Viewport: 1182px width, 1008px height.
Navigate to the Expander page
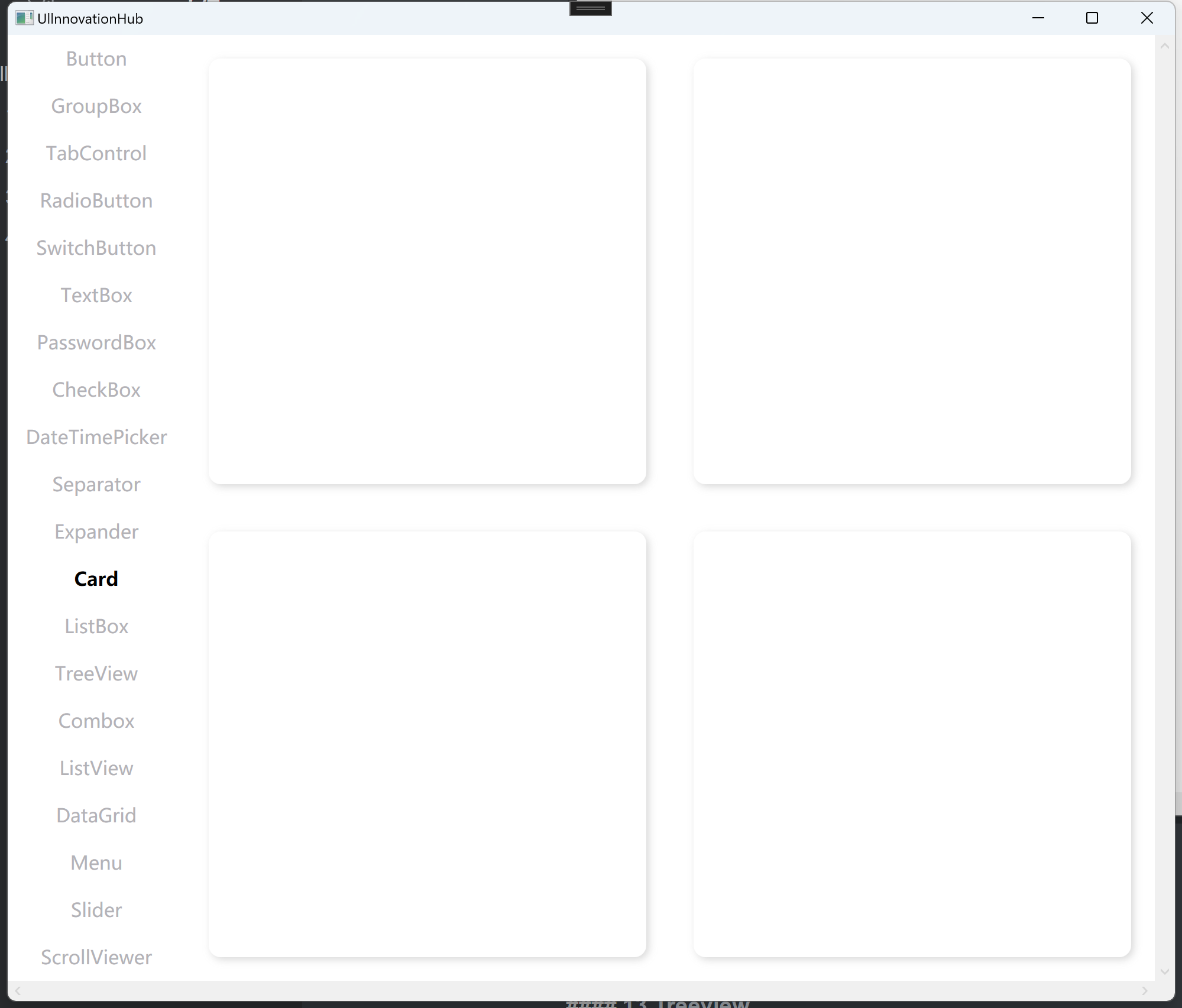pos(96,532)
